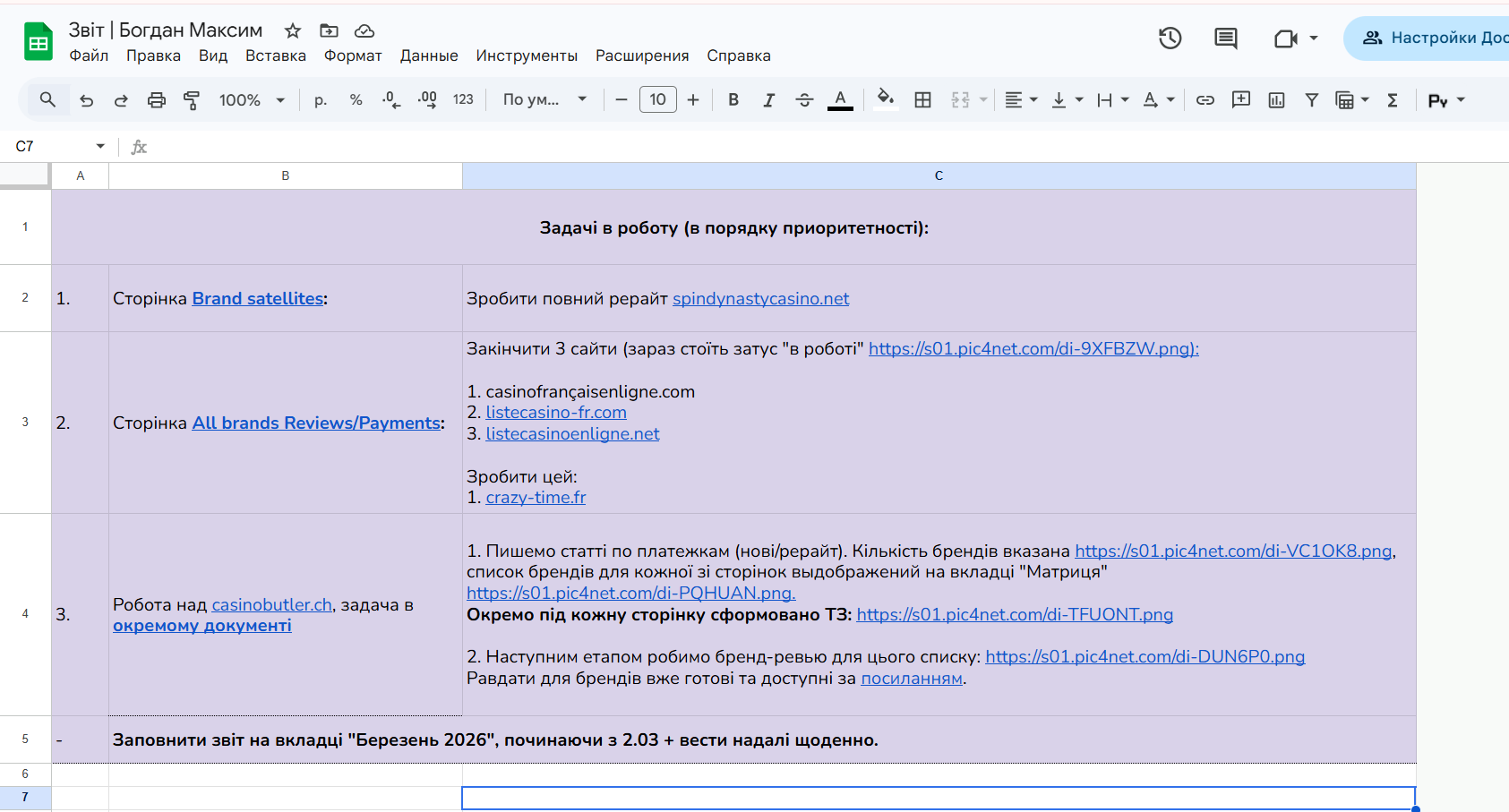
Task: Click the undo arrow icon
Action: tap(87, 100)
